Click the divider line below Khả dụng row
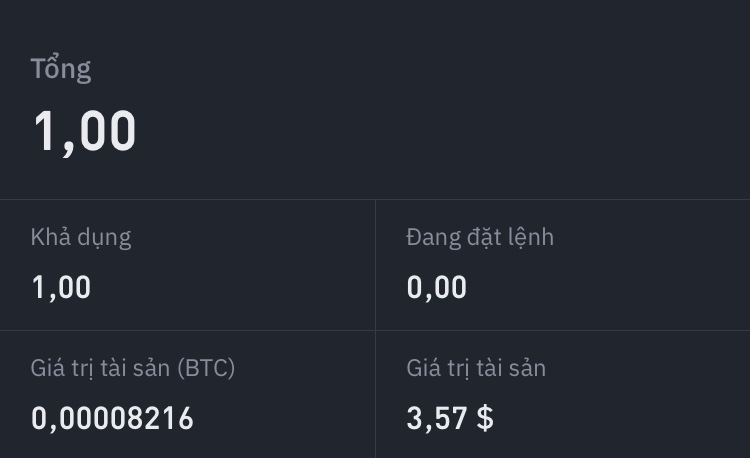Viewport: 750px width, 458px height. (187, 330)
